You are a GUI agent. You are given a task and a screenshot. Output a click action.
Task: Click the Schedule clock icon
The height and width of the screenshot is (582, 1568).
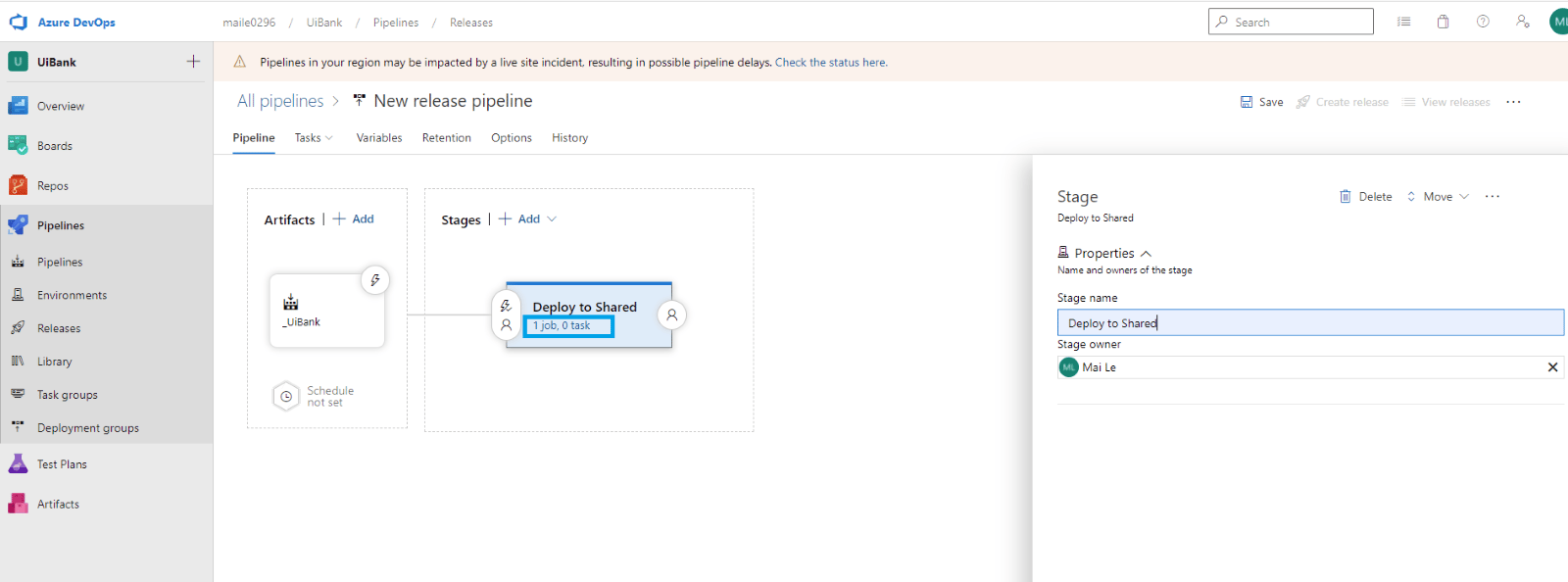(x=286, y=397)
